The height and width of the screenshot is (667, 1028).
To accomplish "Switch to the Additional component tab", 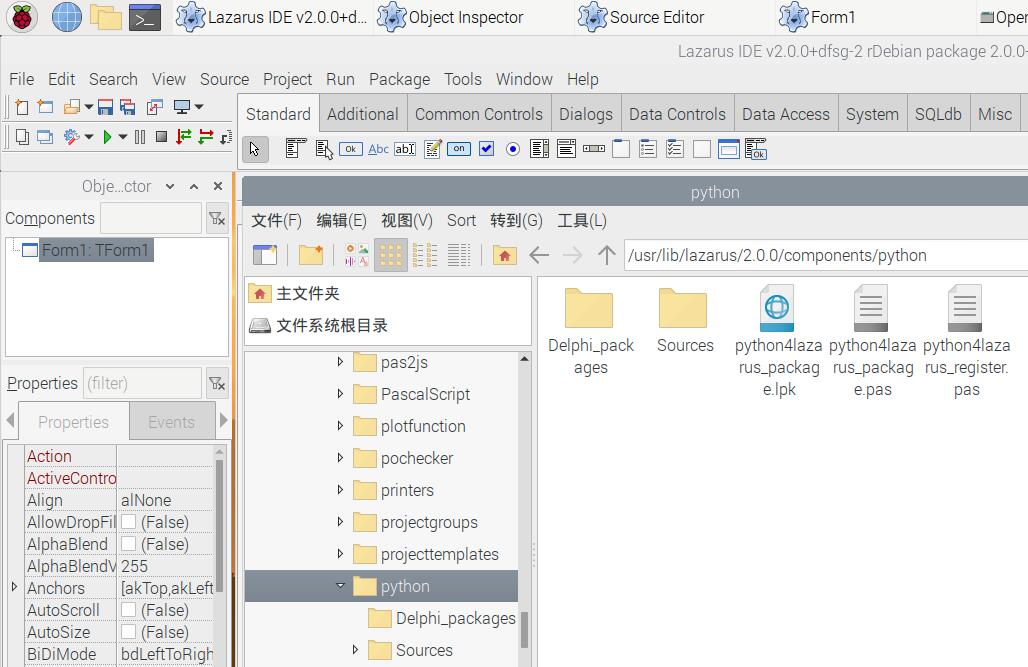I will (x=363, y=114).
